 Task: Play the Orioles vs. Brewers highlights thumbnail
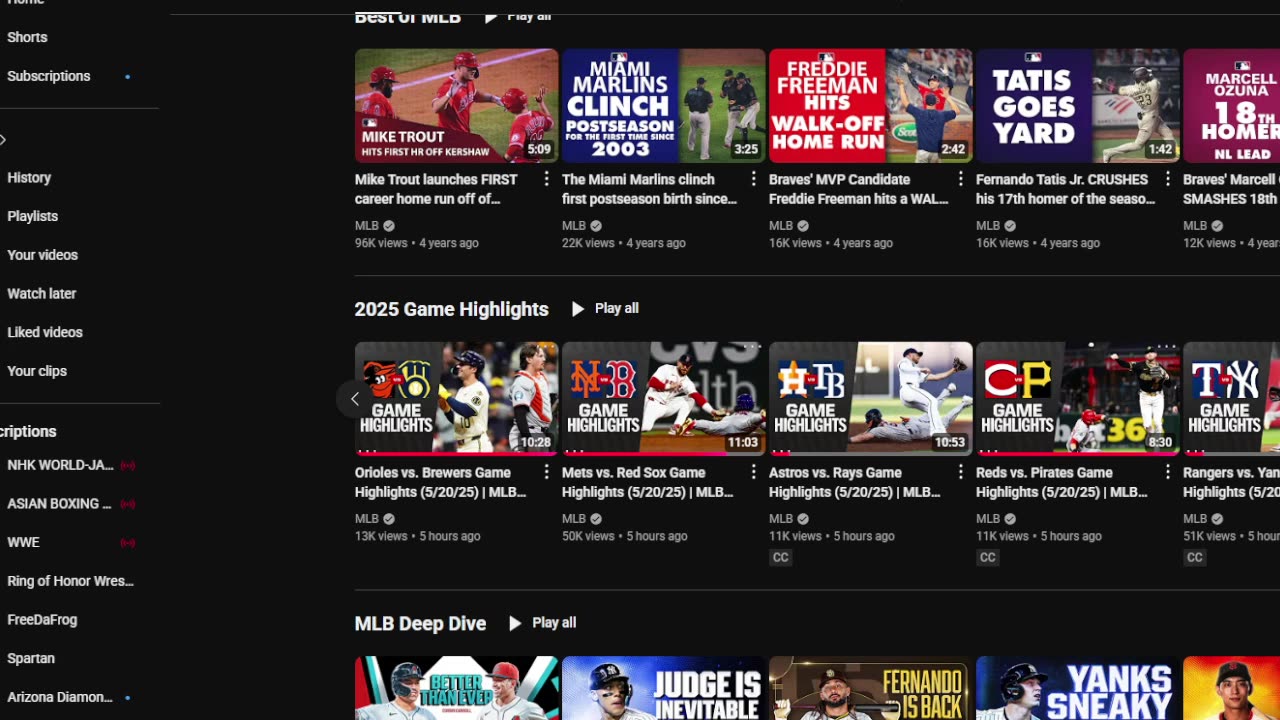tap(456, 398)
